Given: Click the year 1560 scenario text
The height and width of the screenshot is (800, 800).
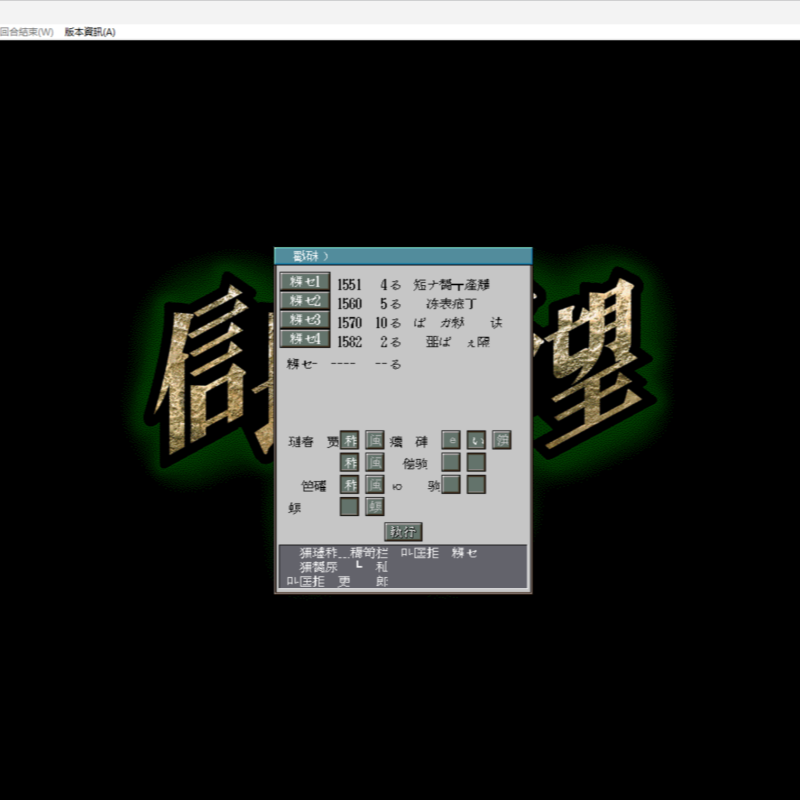Looking at the screenshot, I should point(349,304).
